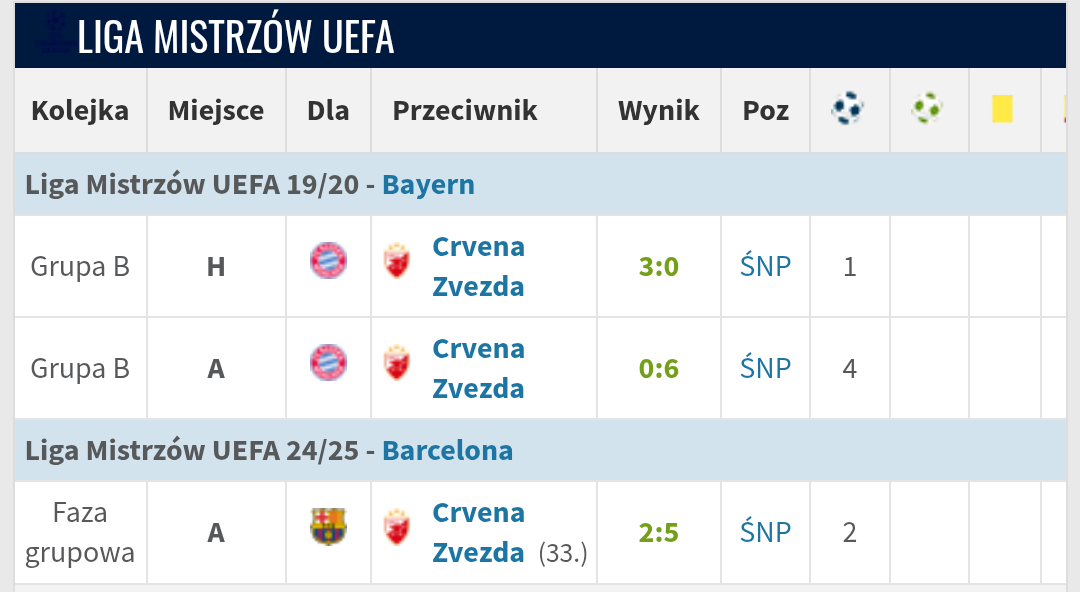This screenshot has width=1080, height=592.
Task: Click the green assists ball icon header
Action: coord(928,109)
